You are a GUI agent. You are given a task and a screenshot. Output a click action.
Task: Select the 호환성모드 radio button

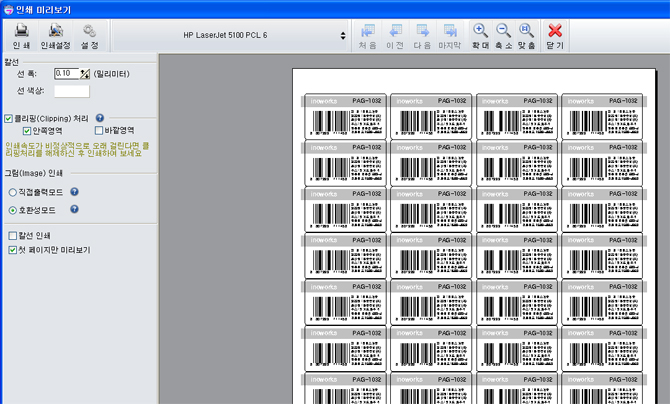tap(13, 210)
